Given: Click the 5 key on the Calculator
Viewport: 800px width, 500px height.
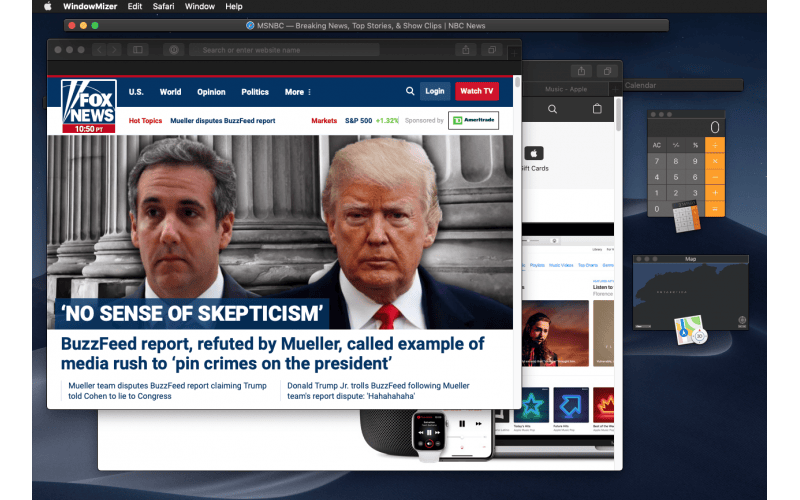Looking at the screenshot, I should tap(676, 177).
